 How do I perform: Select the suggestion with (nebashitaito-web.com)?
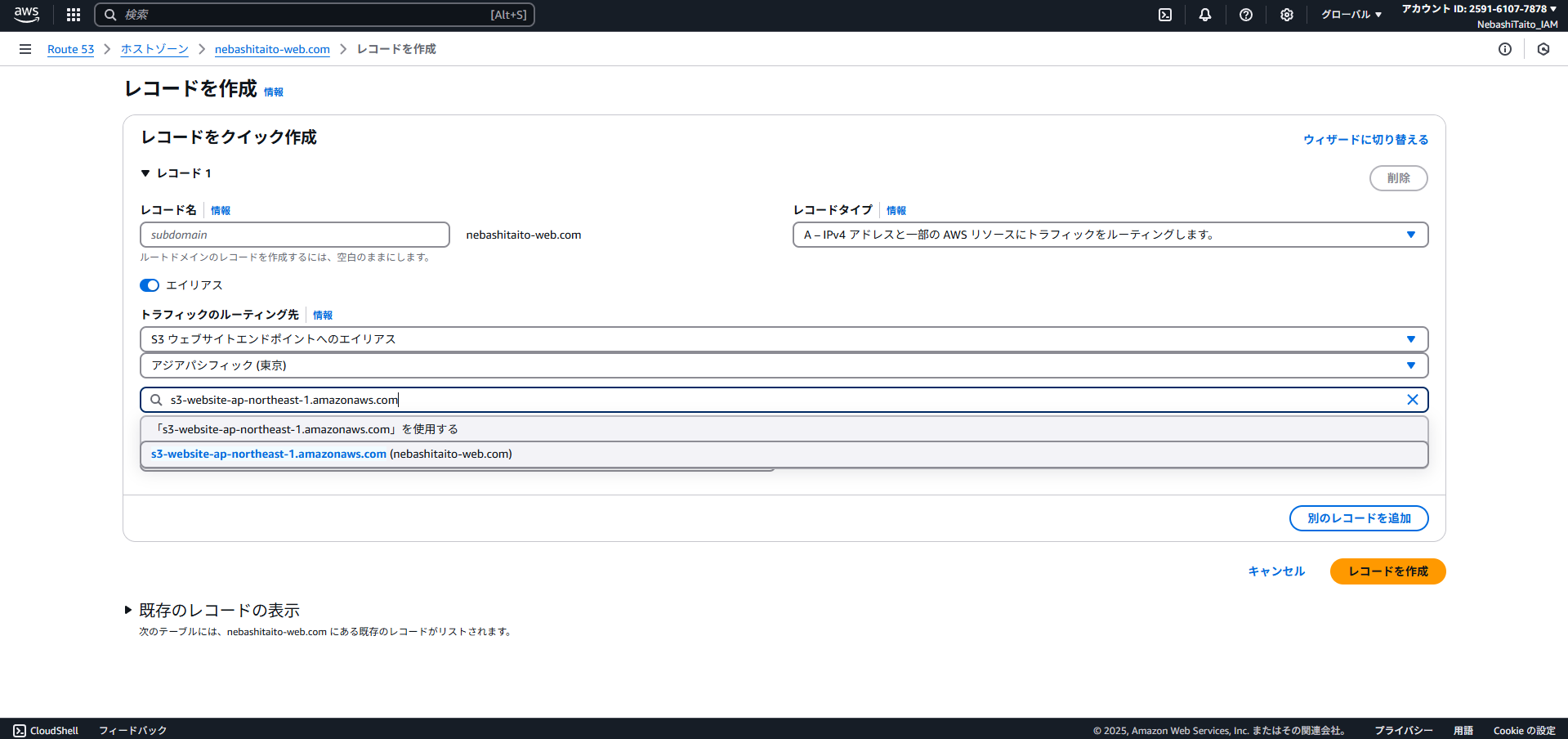(x=784, y=454)
